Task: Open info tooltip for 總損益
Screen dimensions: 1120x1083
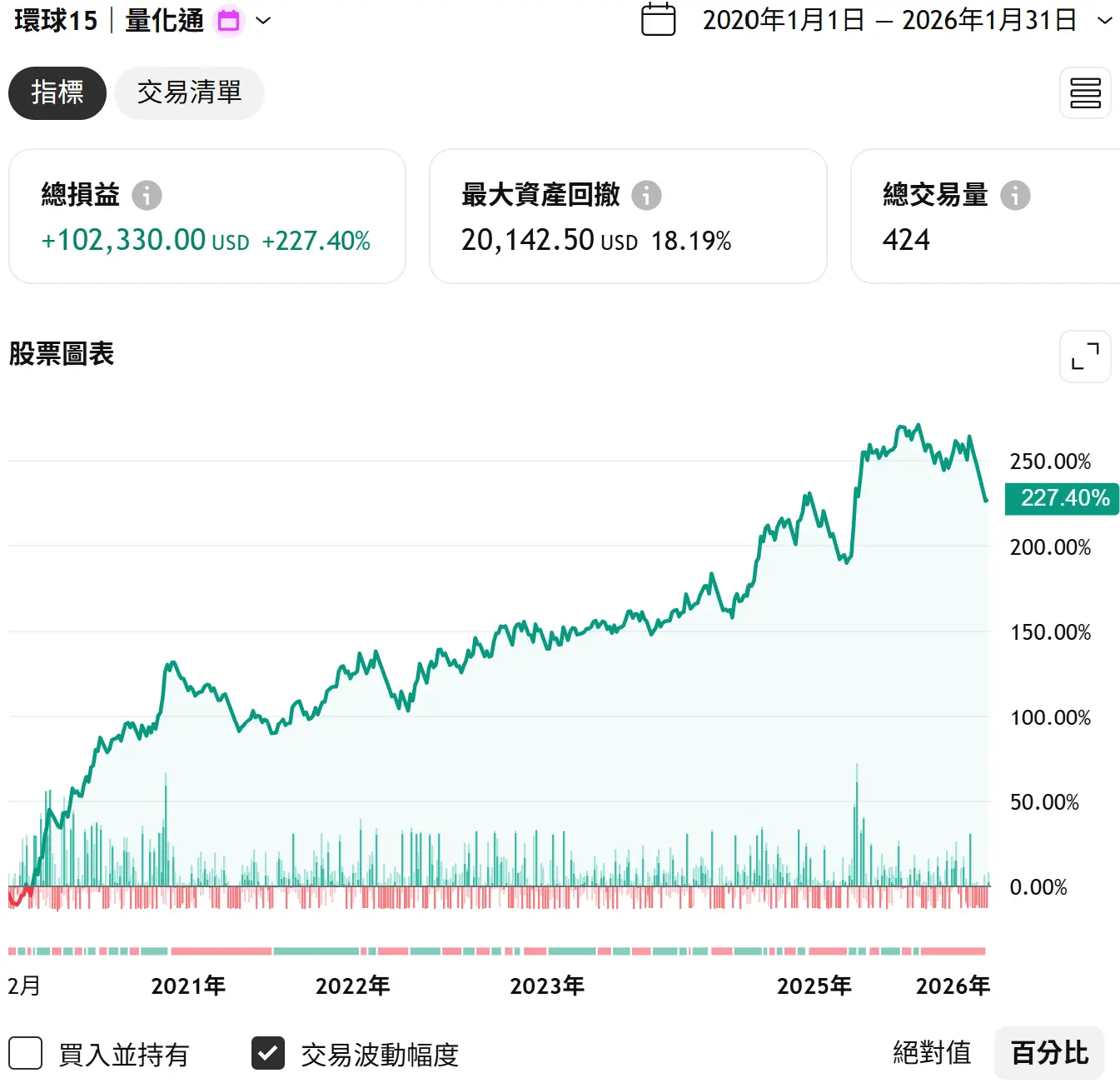Action: point(147,196)
